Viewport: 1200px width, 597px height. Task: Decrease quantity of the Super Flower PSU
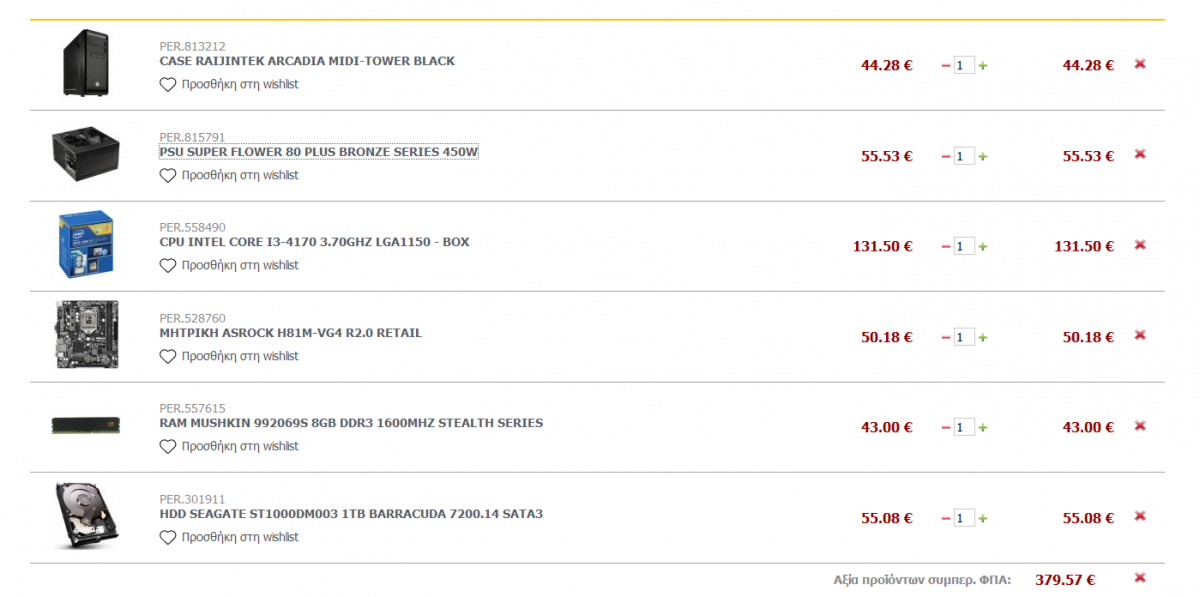coord(946,157)
